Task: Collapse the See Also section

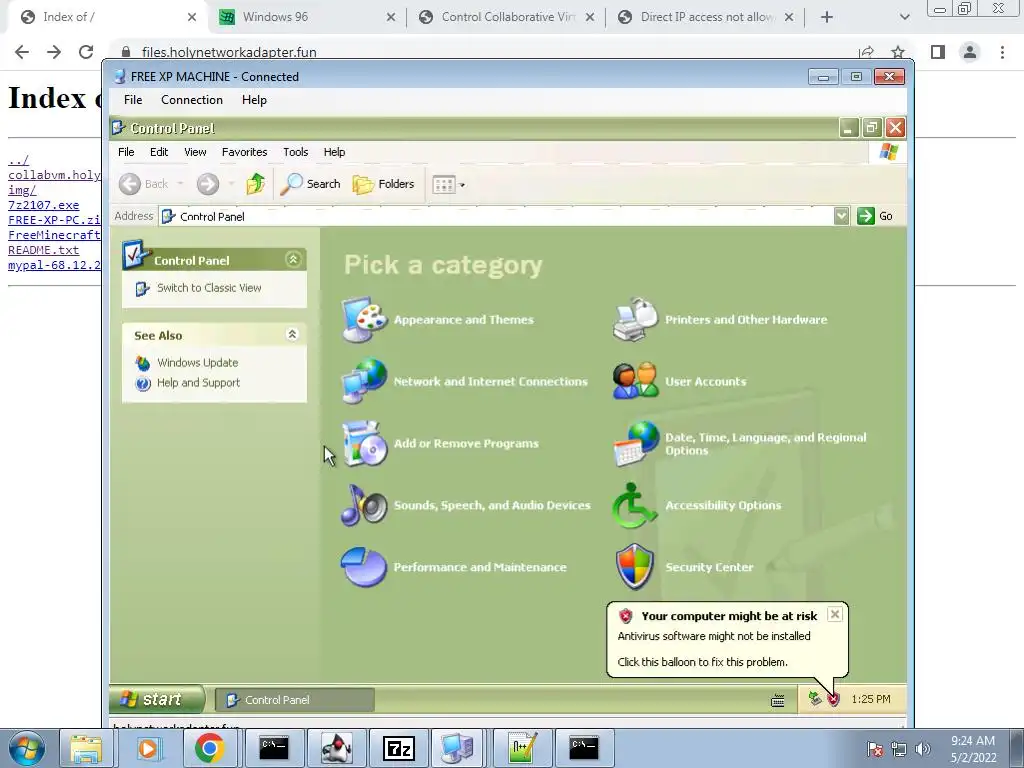Action: tap(293, 334)
